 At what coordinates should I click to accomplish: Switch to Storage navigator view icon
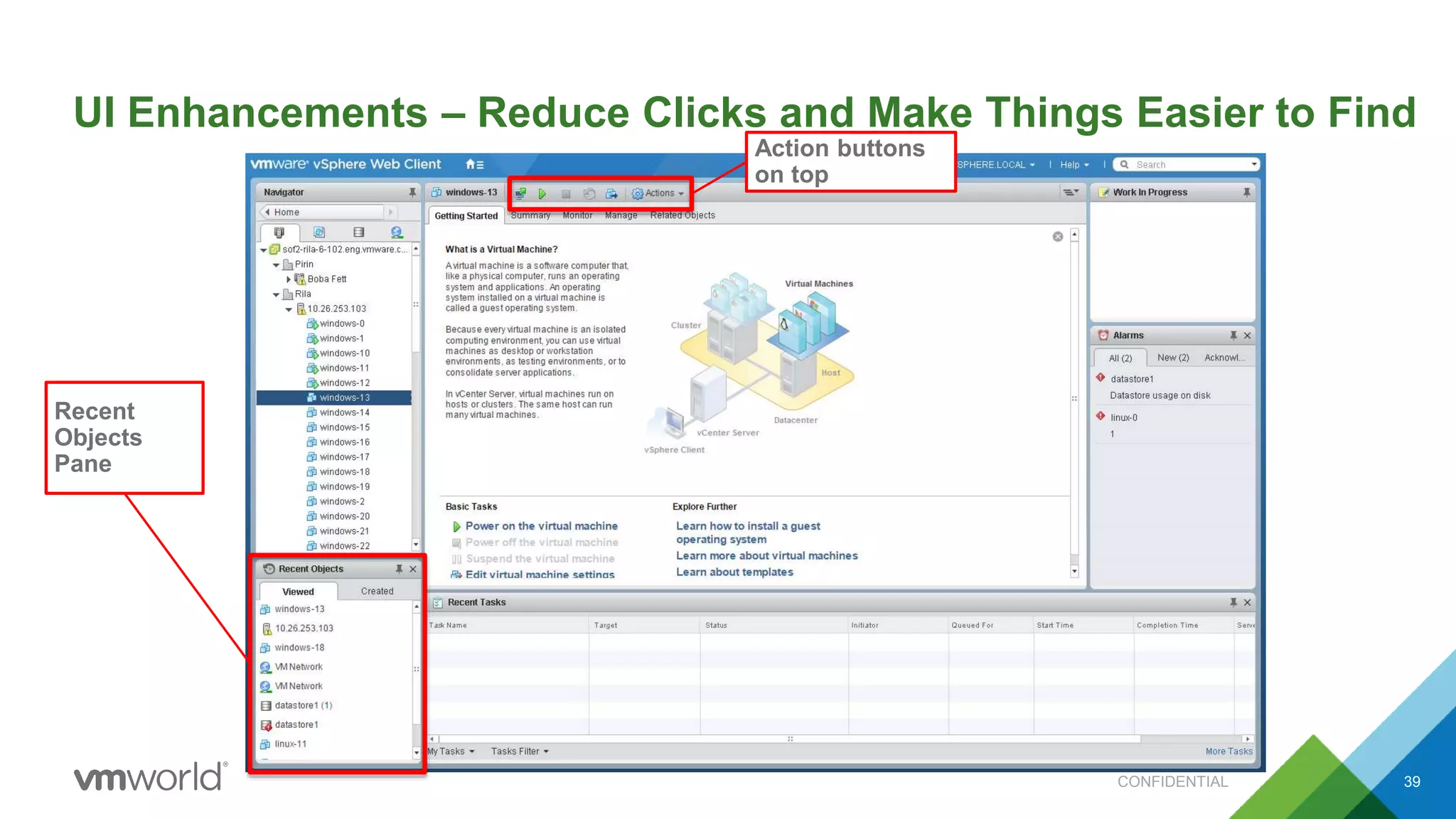pyautogui.click(x=358, y=232)
